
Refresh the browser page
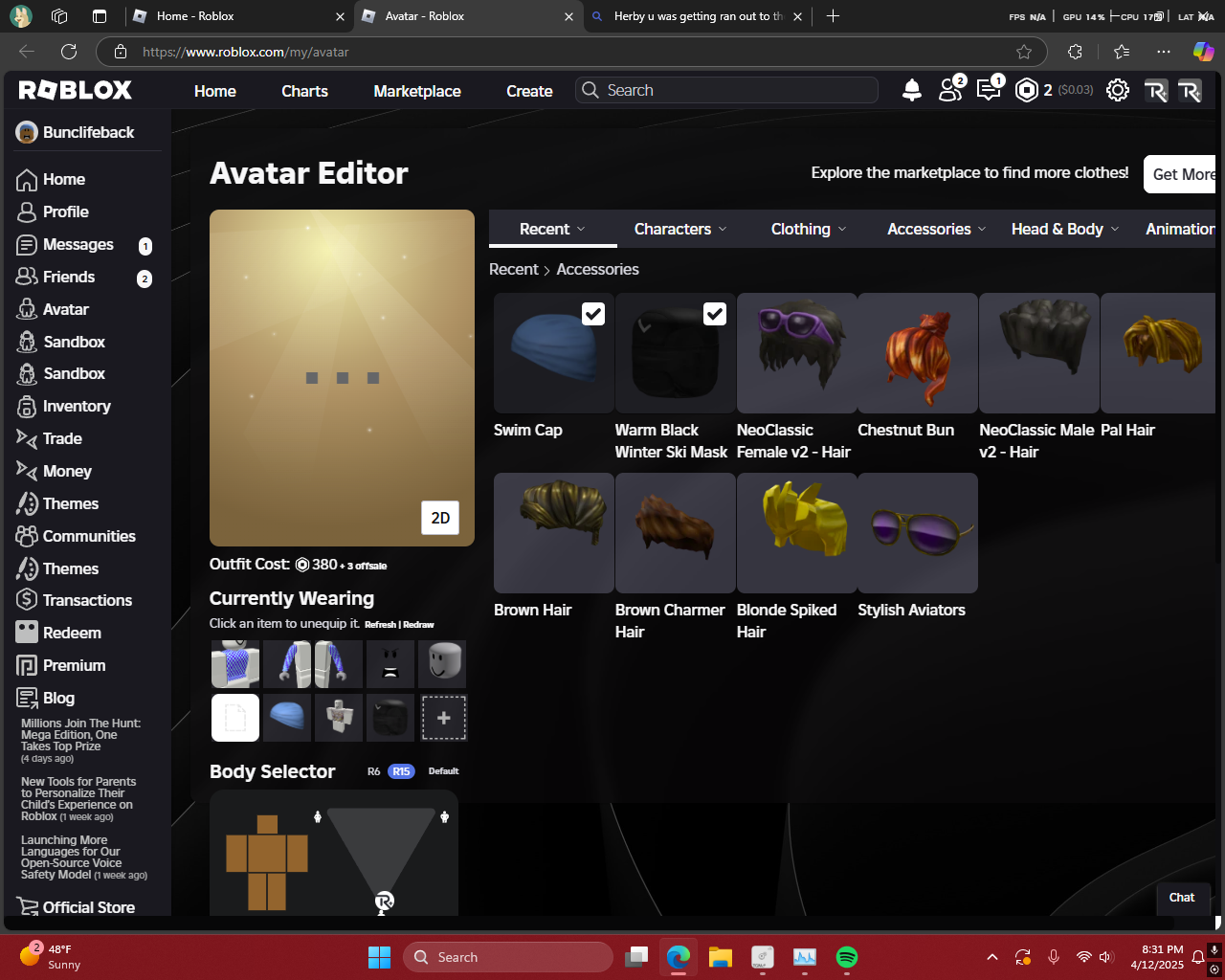(x=69, y=52)
